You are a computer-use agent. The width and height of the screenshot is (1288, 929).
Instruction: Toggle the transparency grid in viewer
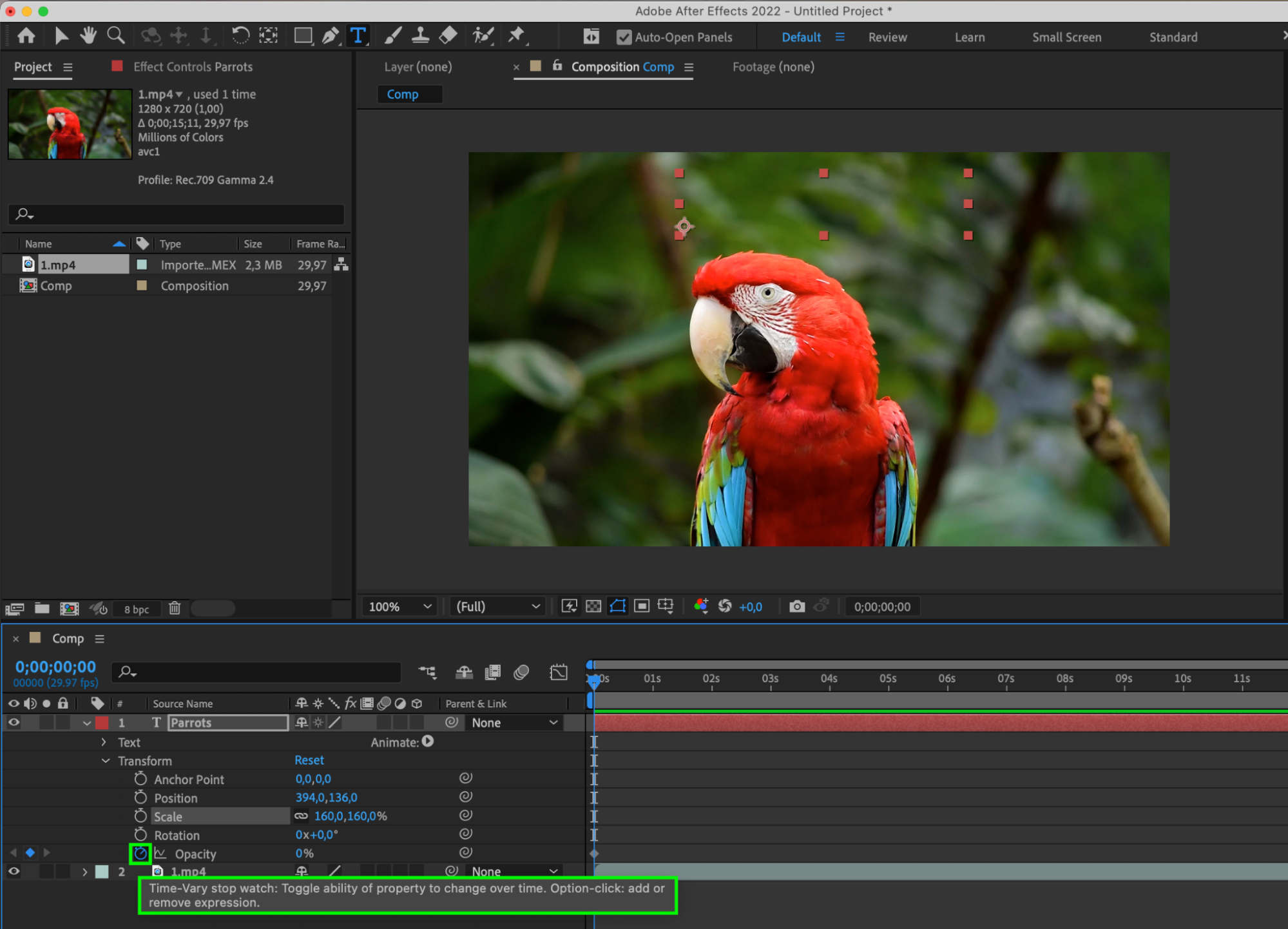pyautogui.click(x=593, y=606)
